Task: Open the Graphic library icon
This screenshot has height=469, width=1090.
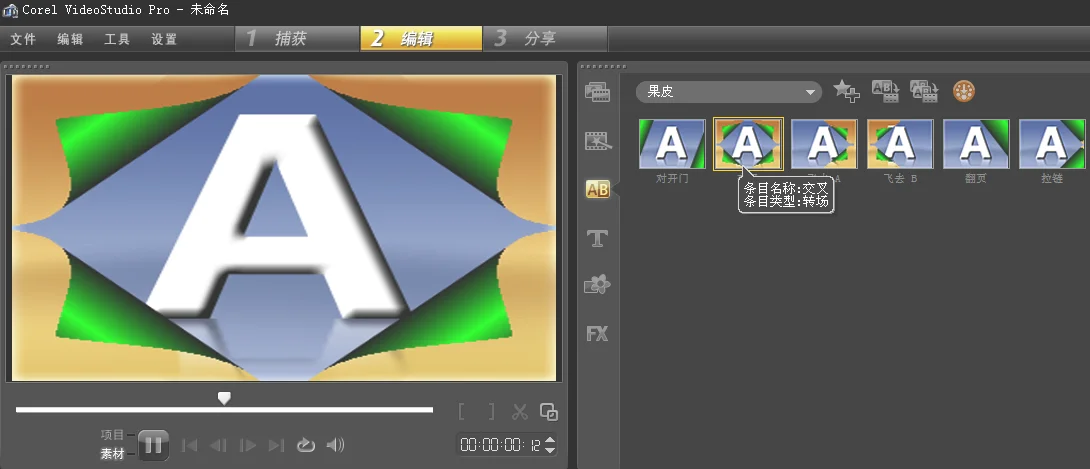Action: (598, 286)
